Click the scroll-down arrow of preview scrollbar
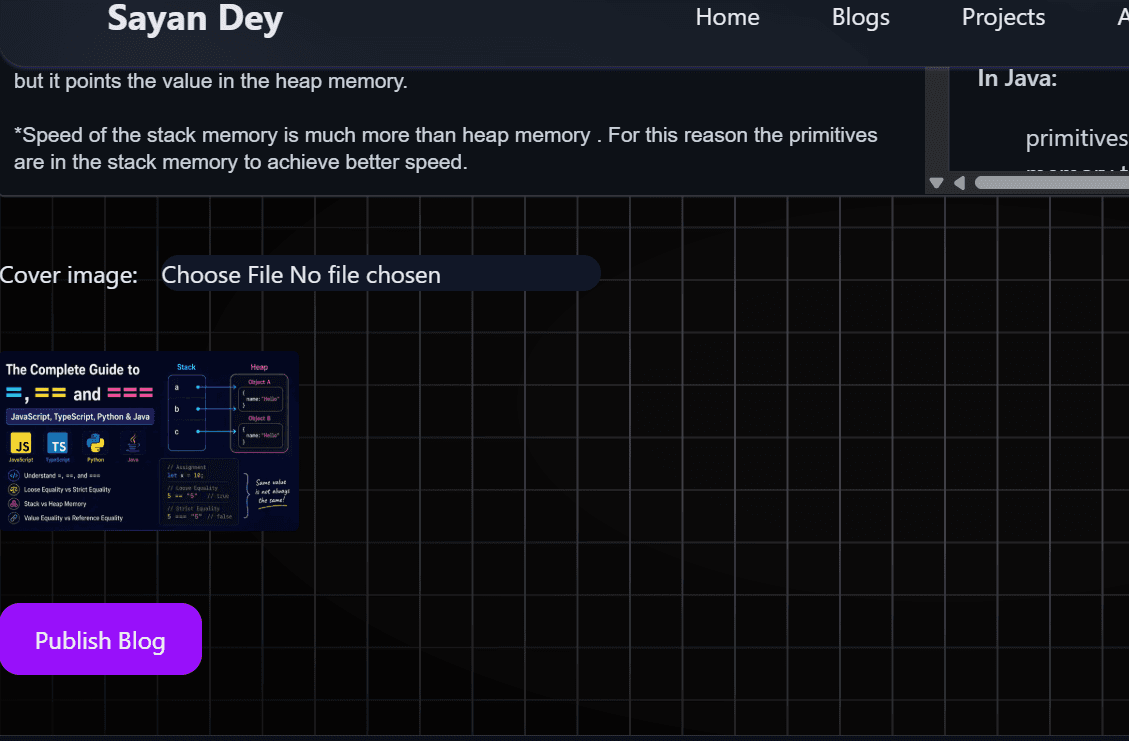 pos(936,183)
